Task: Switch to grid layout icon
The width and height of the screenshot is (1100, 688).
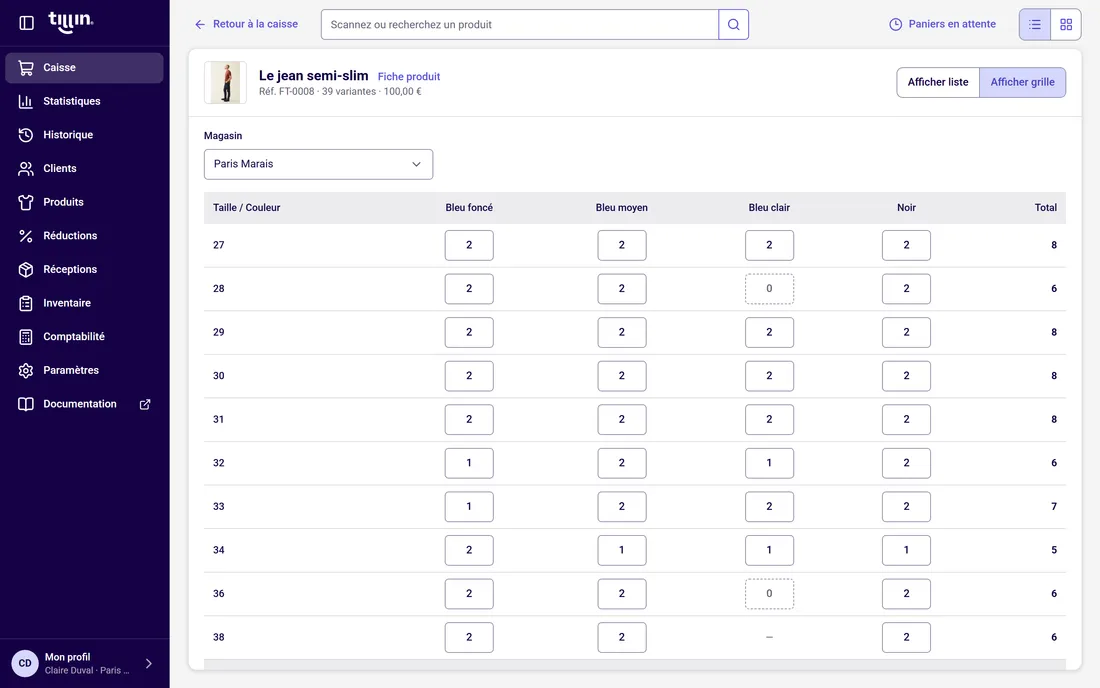Action: (x=1066, y=25)
